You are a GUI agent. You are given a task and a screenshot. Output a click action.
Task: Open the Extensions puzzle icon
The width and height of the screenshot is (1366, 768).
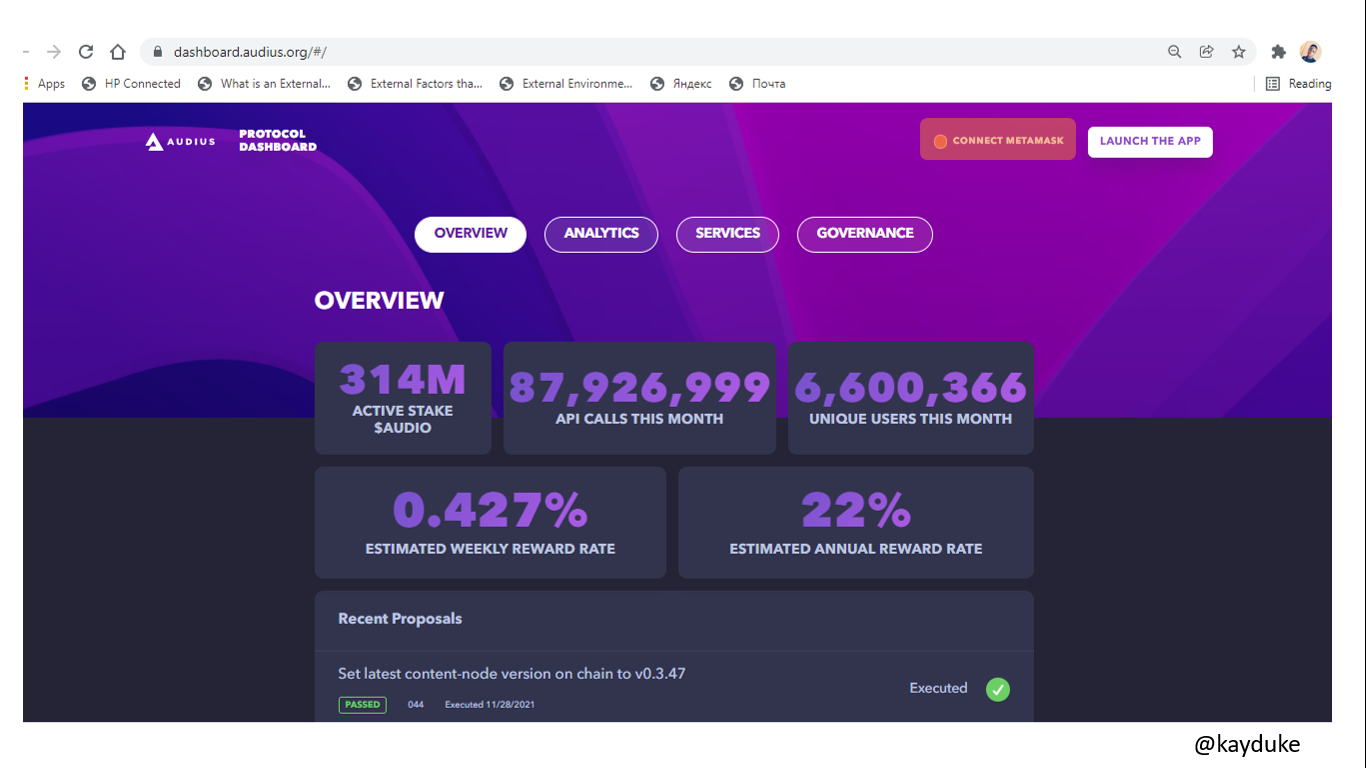click(x=1278, y=52)
